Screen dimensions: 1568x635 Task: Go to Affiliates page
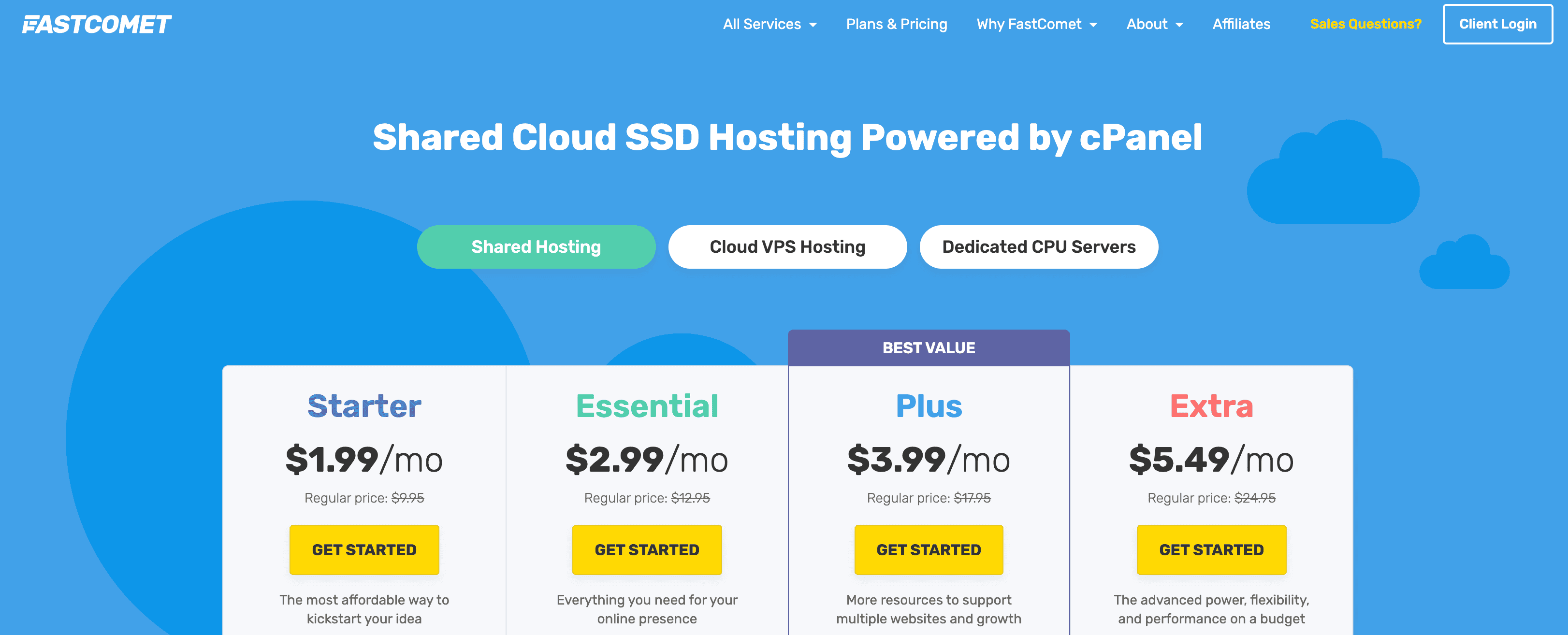(x=1241, y=24)
